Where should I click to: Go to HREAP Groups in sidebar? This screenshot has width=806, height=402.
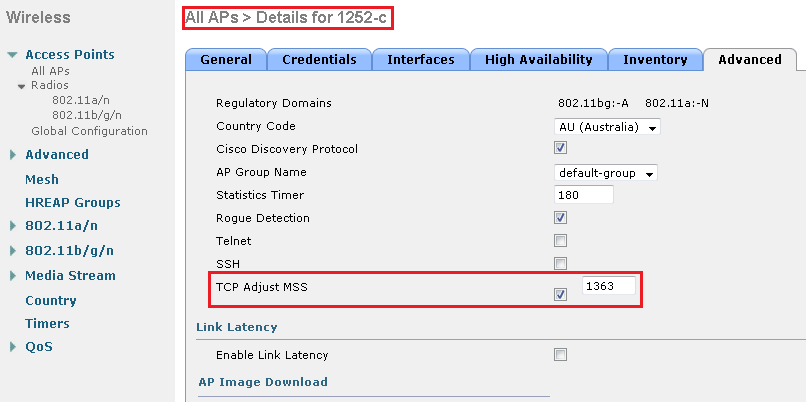tap(72, 203)
